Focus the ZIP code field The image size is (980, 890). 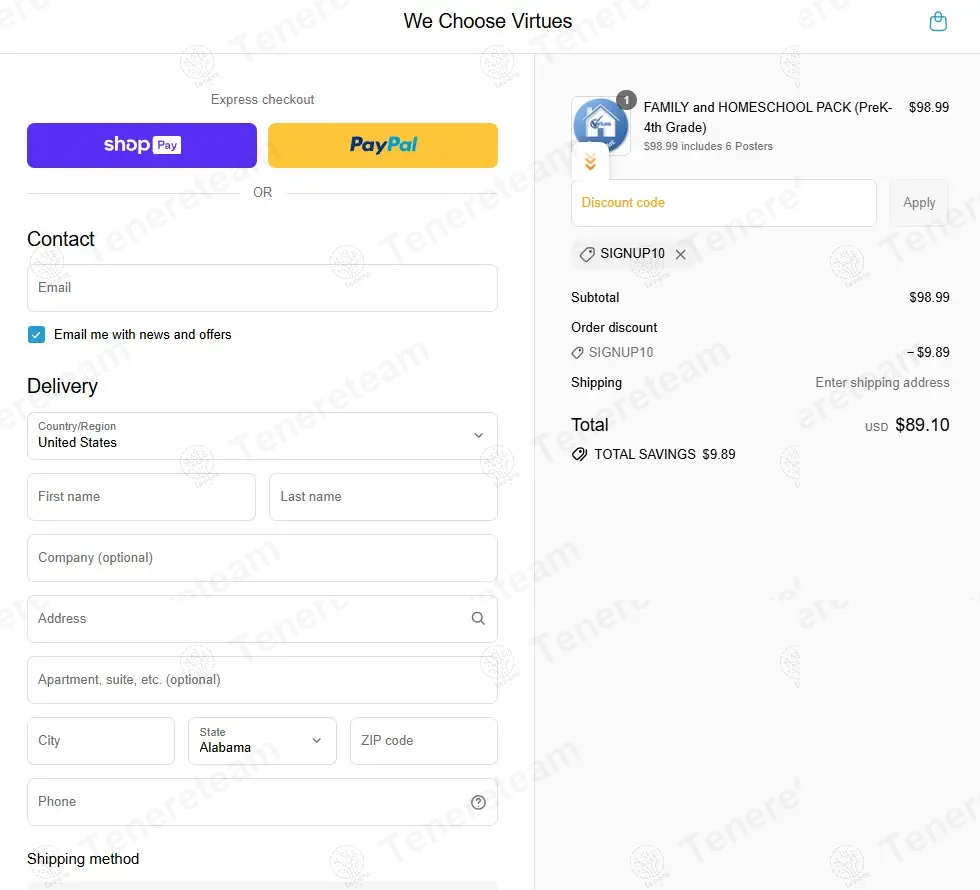(424, 741)
